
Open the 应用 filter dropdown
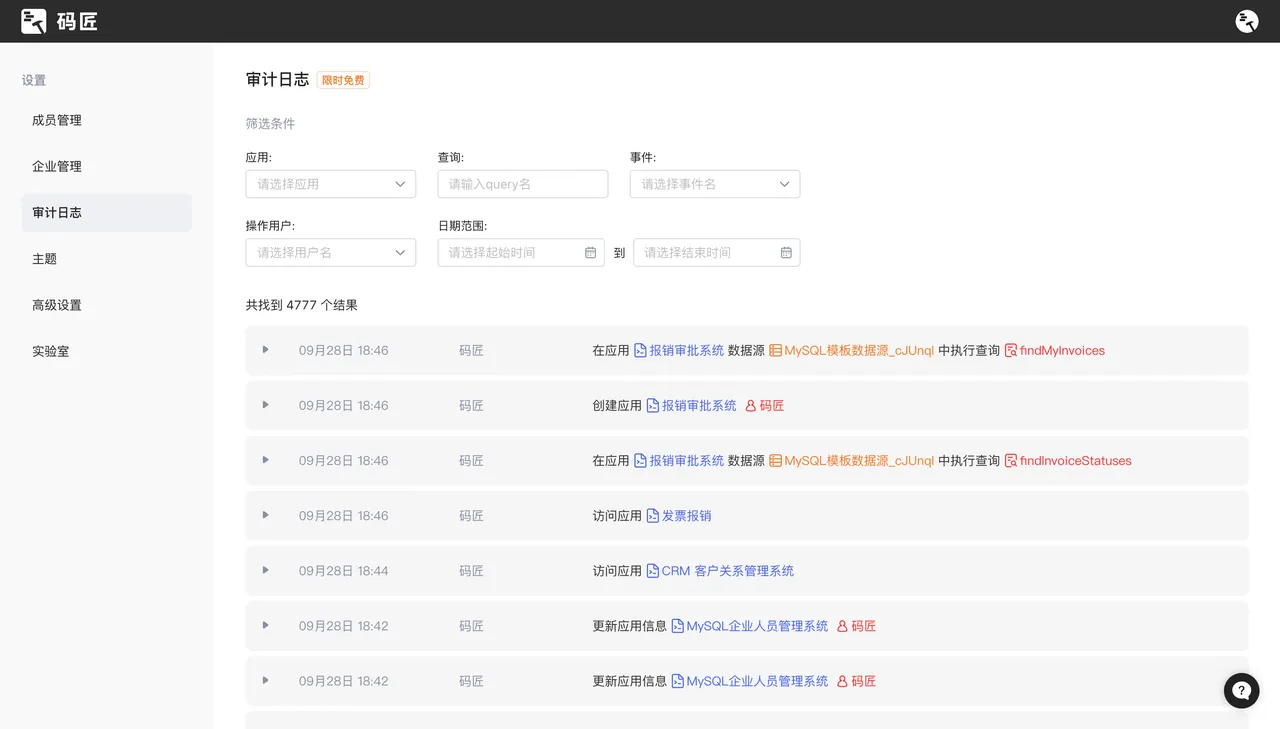coord(331,184)
